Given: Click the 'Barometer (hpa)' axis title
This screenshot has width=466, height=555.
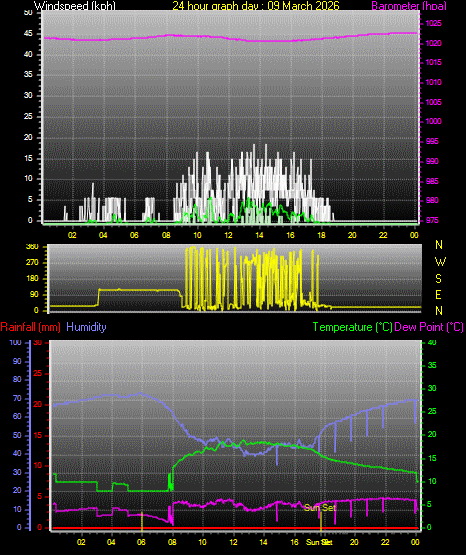Looking at the screenshot, I should pyautogui.click(x=409, y=6).
